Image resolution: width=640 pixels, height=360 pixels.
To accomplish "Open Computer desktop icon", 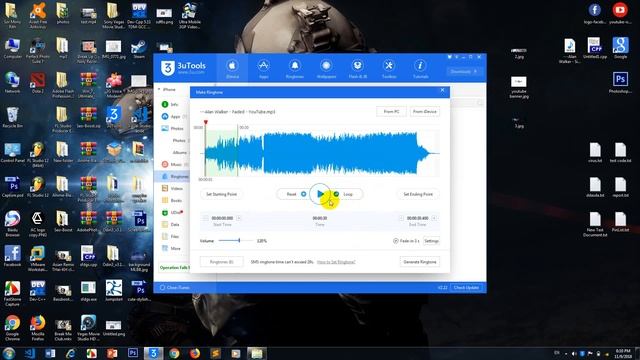I will tap(12, 49).
